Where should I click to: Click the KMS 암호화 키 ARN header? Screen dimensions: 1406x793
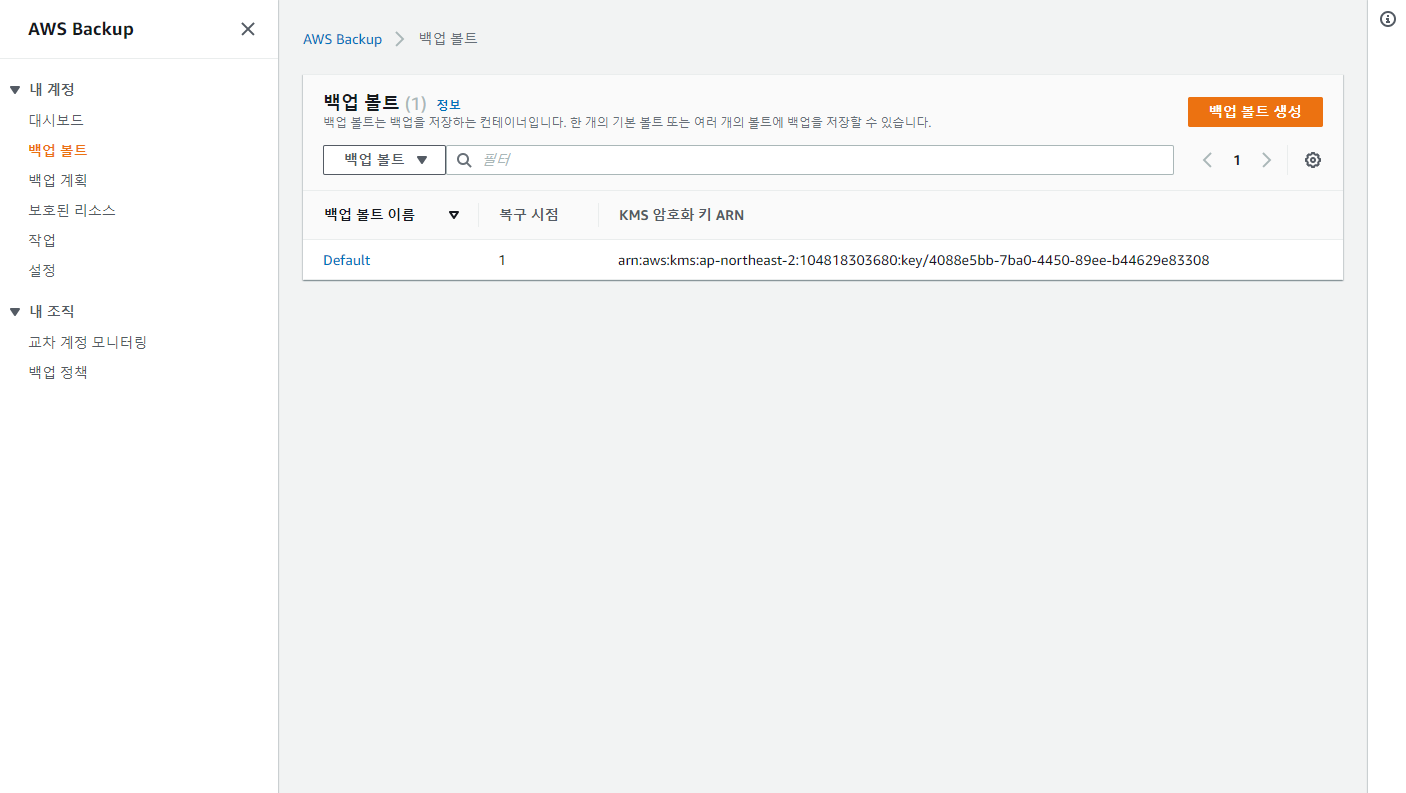(x=681, y=215)
